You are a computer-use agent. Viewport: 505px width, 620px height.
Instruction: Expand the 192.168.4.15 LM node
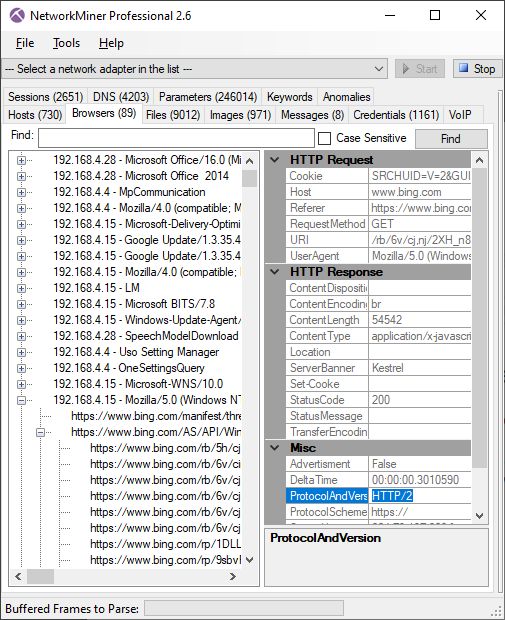pyautogui.click(x=21, y=289)
